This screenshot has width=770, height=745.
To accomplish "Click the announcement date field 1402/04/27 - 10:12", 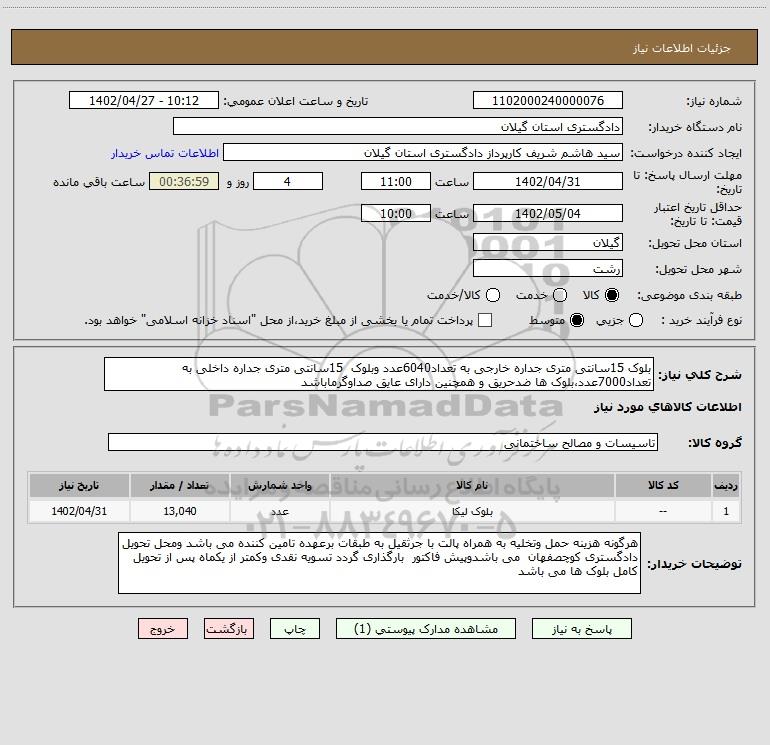I will pos(144,101).
